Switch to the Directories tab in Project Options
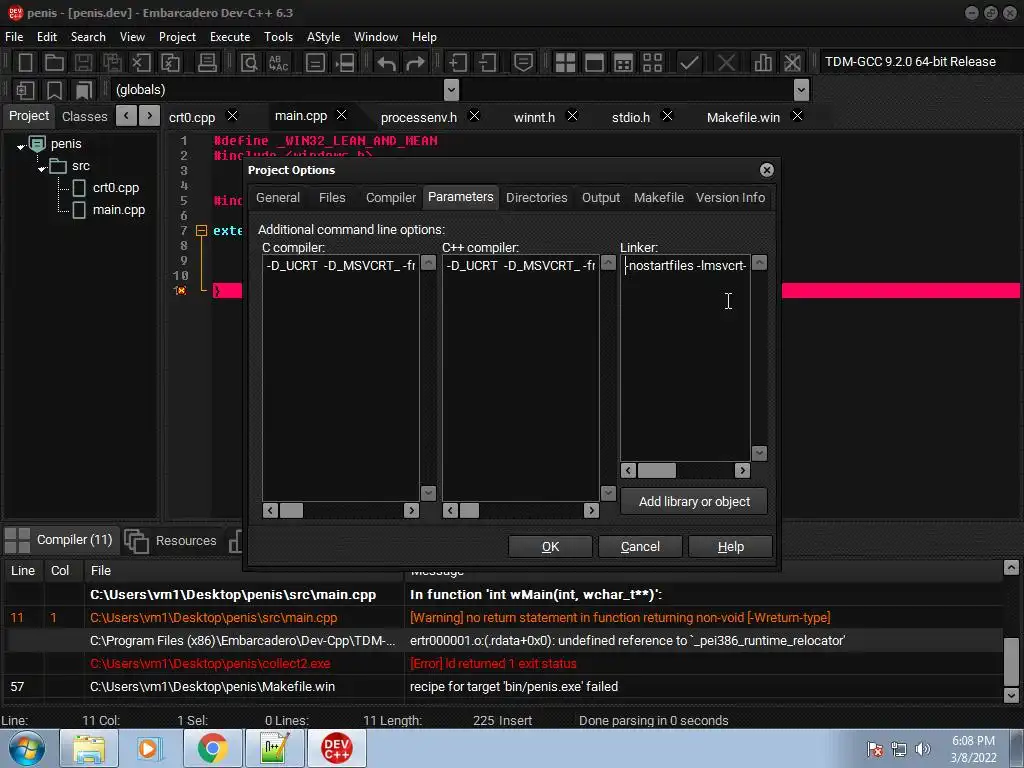 (x=536, y=197)
